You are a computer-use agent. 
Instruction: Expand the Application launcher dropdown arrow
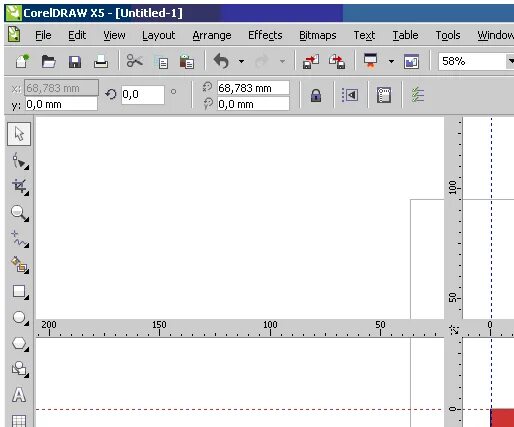(x=391, y=62)
